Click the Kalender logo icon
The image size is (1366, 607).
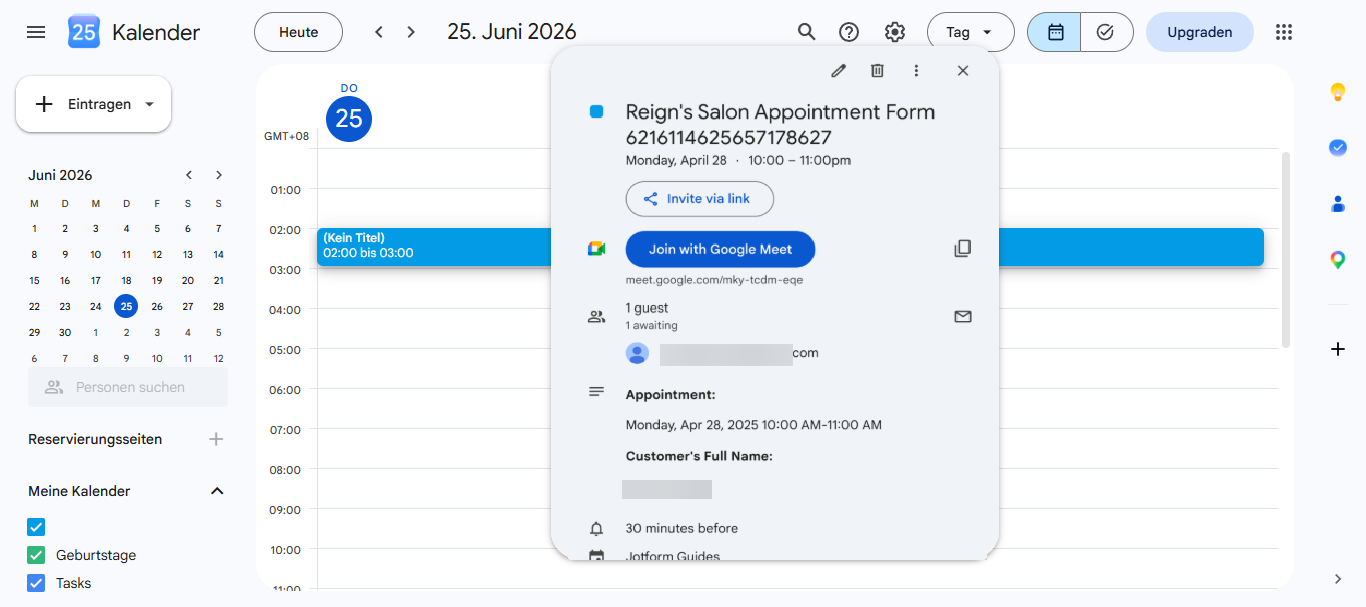(84, 32)
